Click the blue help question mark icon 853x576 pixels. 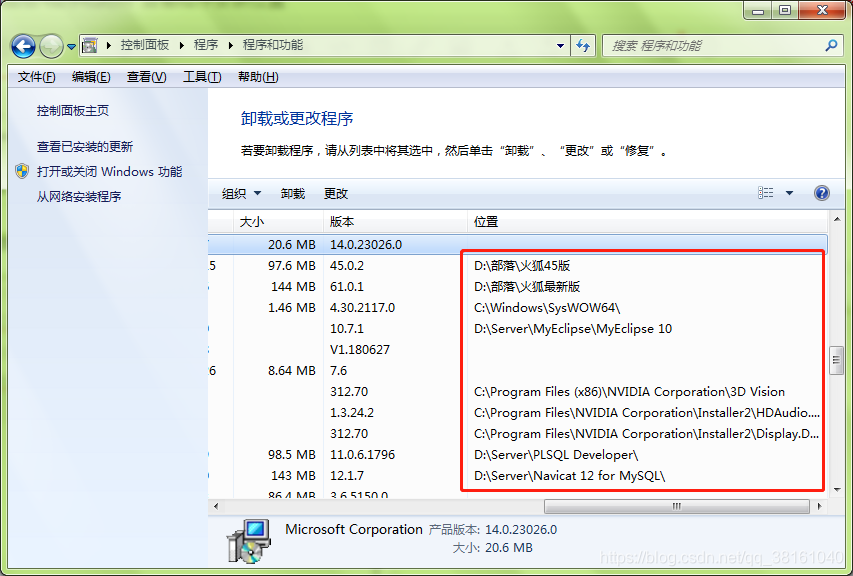(821, 193)
